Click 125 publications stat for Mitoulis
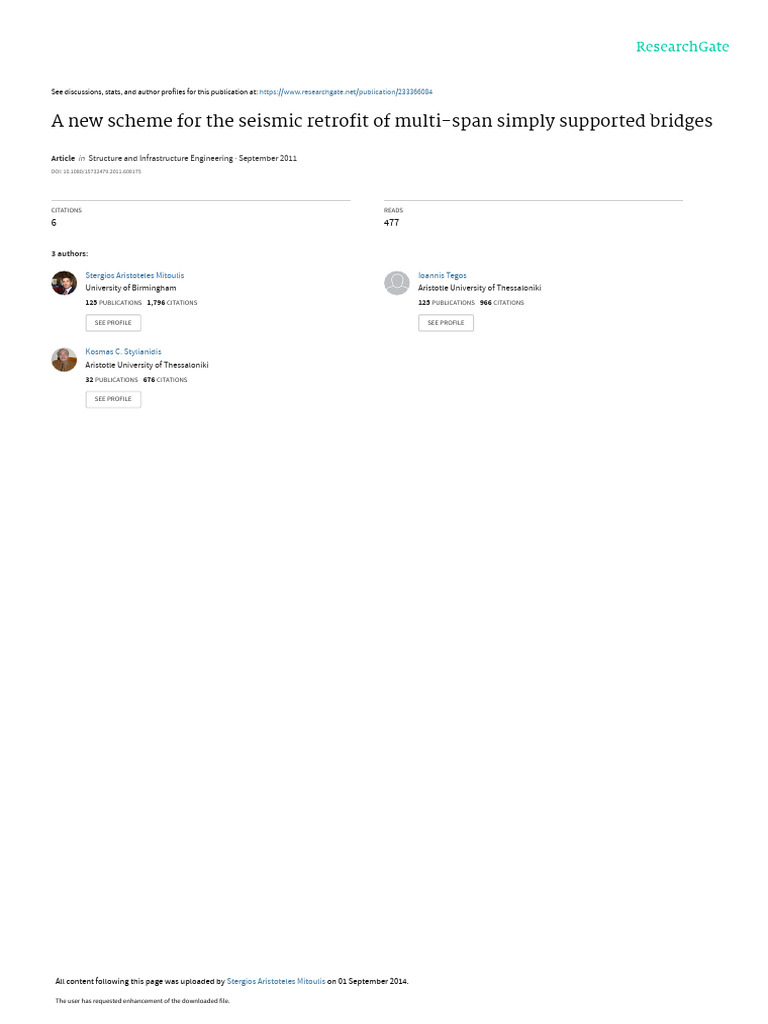The image size is (768, 1024). pyautogui.click(x=114, y=303)
